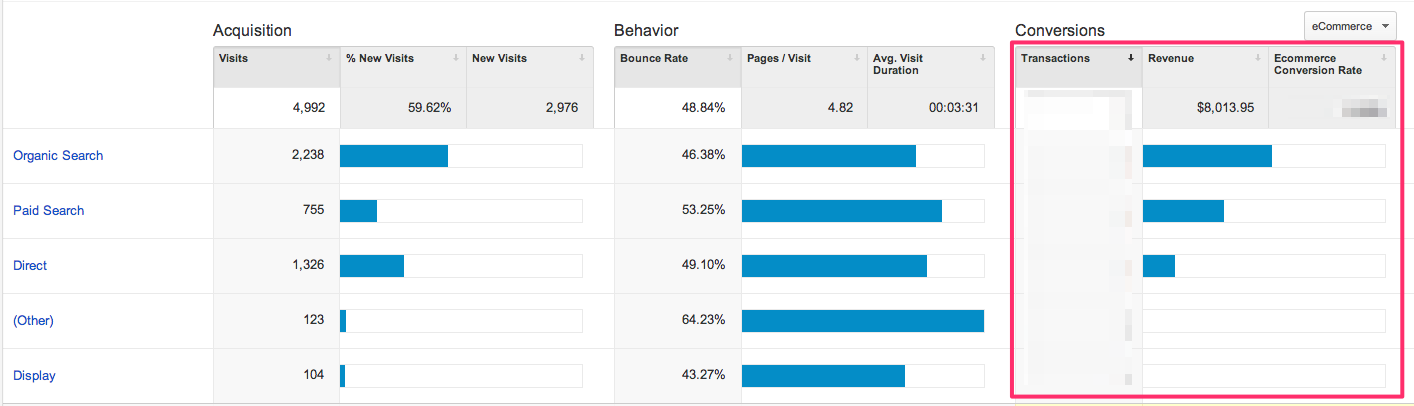The height and width of the screenshot is (406, 1414).
Task: Click the Organic Search revenue bar
Action: [x=1207, y=156]
